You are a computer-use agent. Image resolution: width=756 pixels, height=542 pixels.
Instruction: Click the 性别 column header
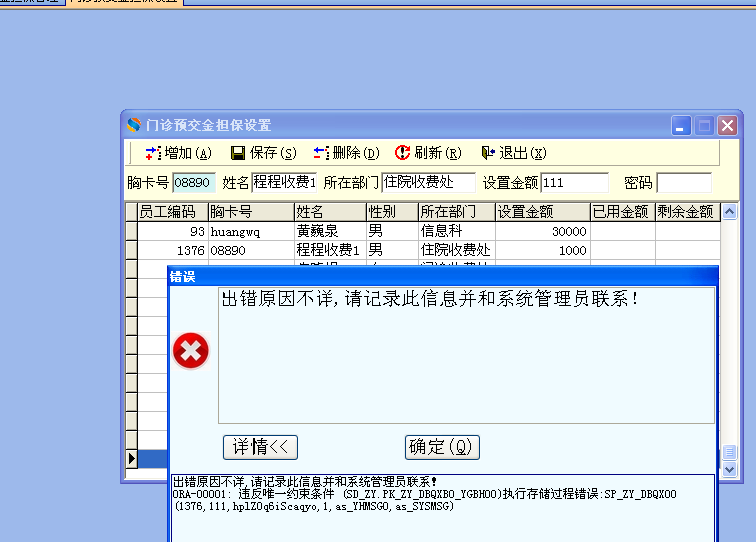[x=392, y=212]
